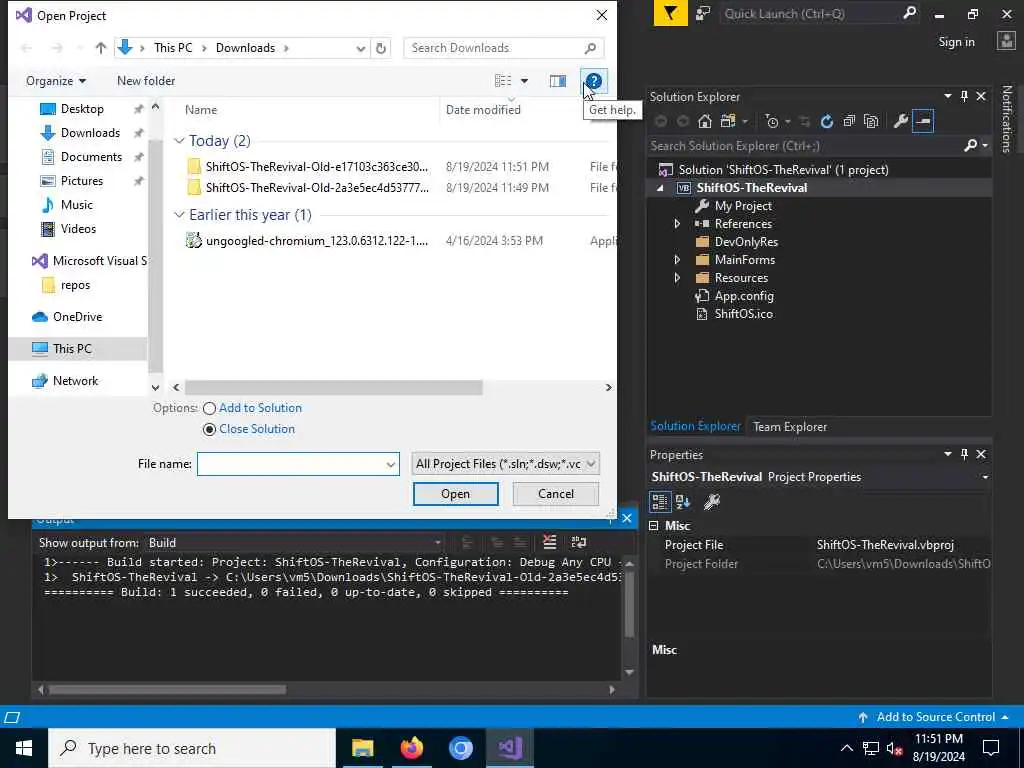Select the Add to Solution radio option
The image size is (1024, 768).
point(209,408)
